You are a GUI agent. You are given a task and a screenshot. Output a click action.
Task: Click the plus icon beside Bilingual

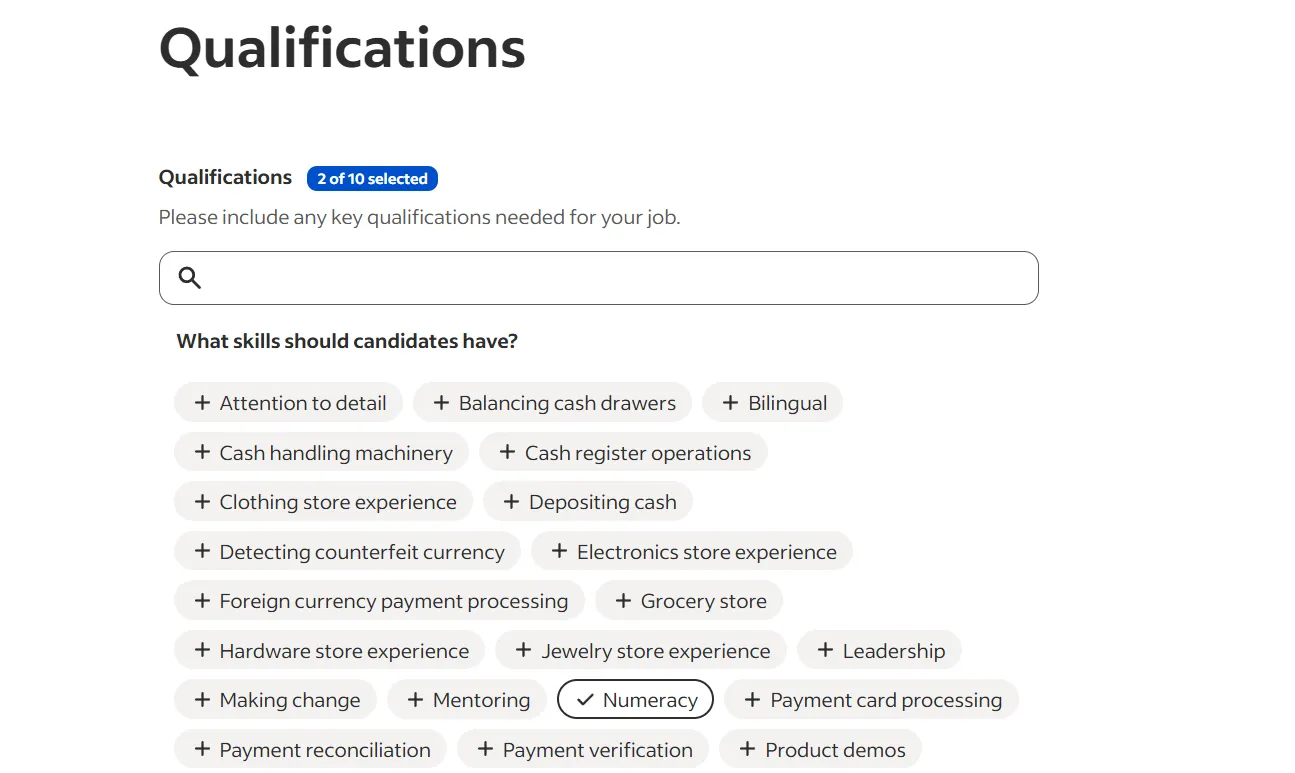point(732,402)
